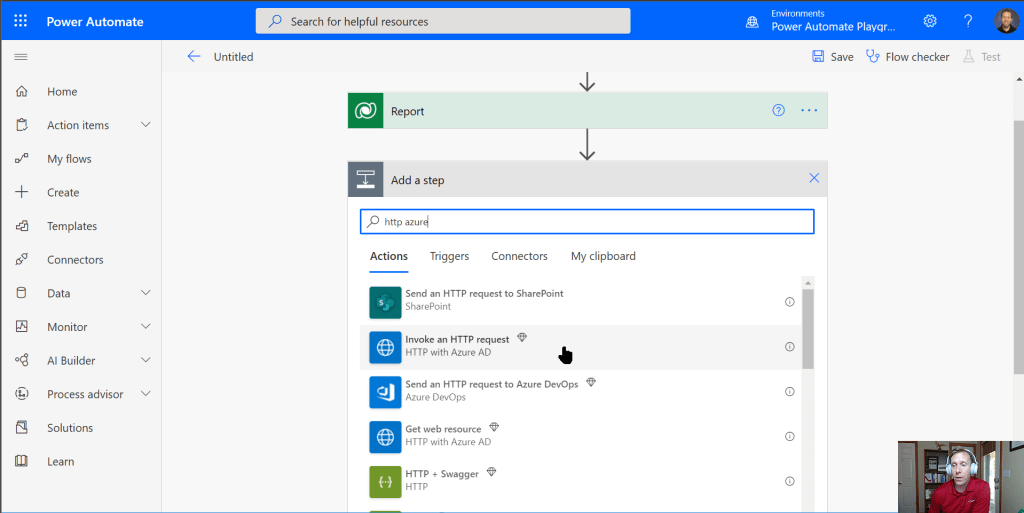
Task: Expand the AI Builder chevron
Action: click(146, 360)
